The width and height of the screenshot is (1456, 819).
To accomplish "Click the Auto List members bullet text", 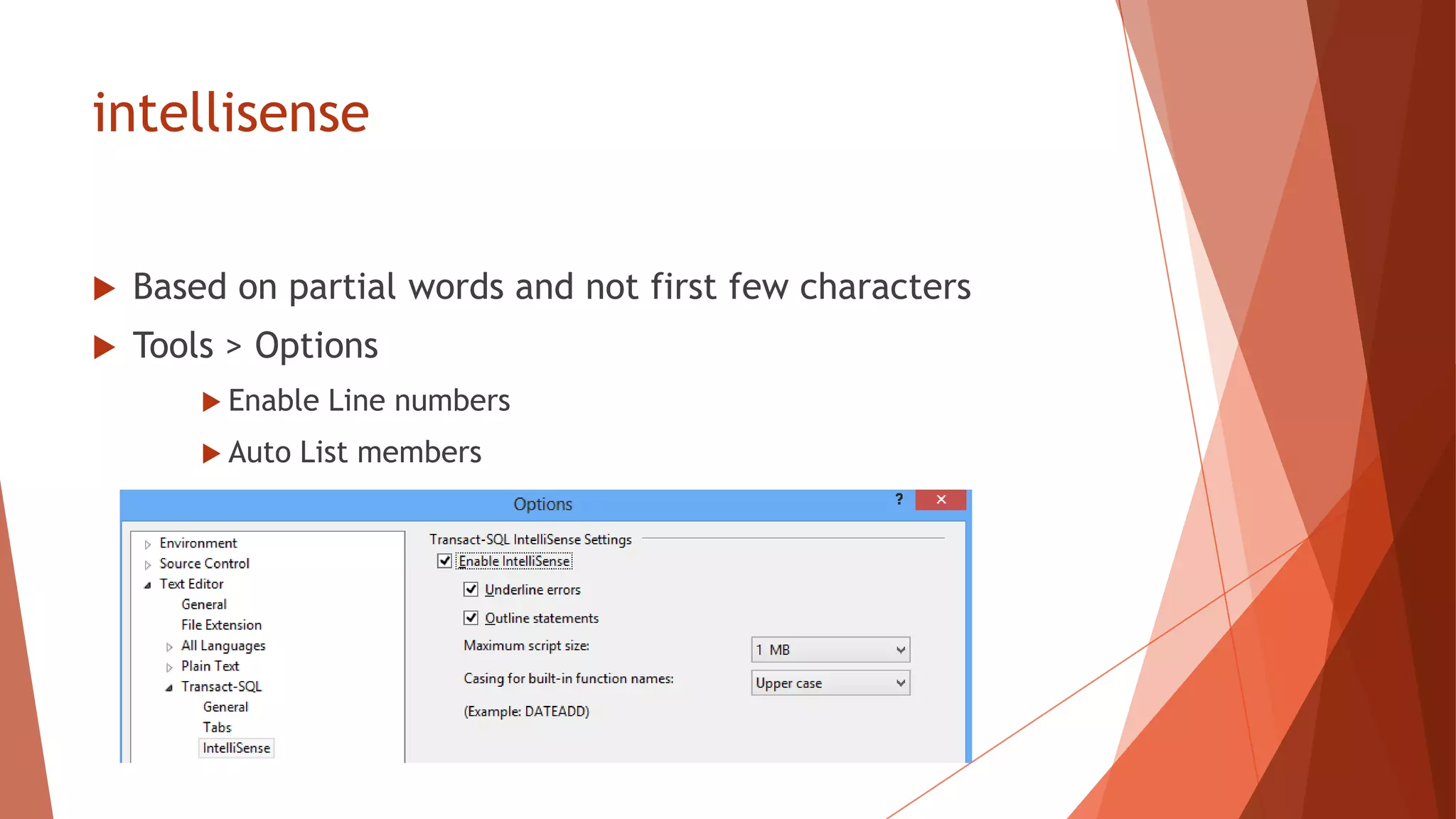I will (355, 452).
